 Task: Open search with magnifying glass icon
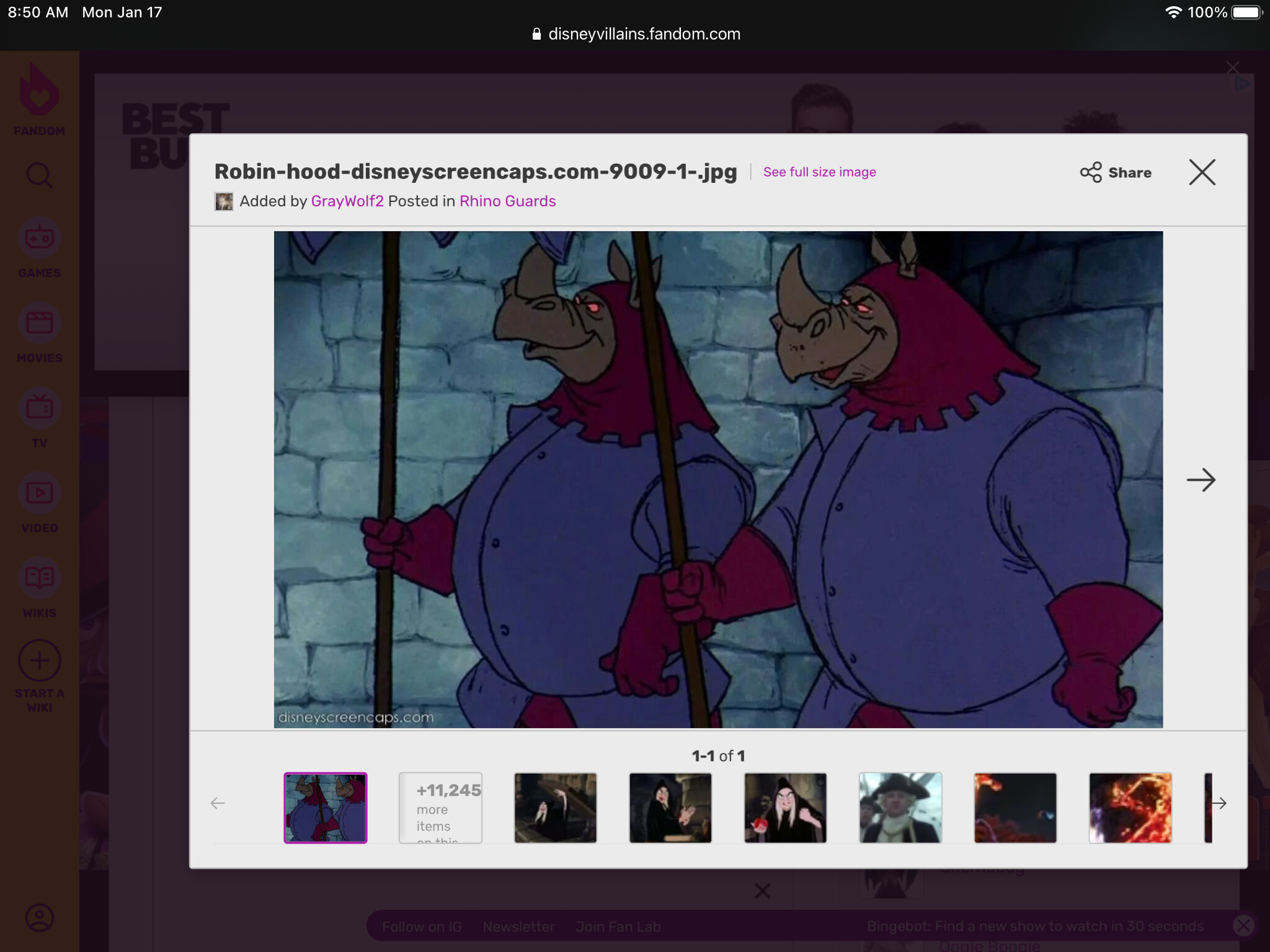39,175
